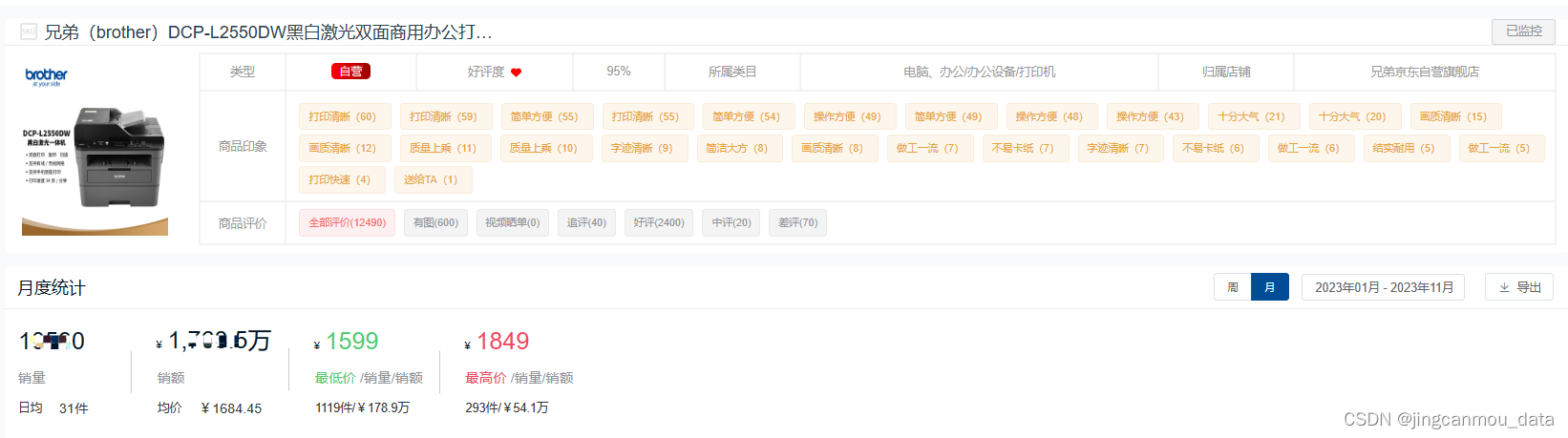The width and height of the screenshot is (1568, 438).
Task: Select the 简单方便 (55) tag
Action: (547, 116)
